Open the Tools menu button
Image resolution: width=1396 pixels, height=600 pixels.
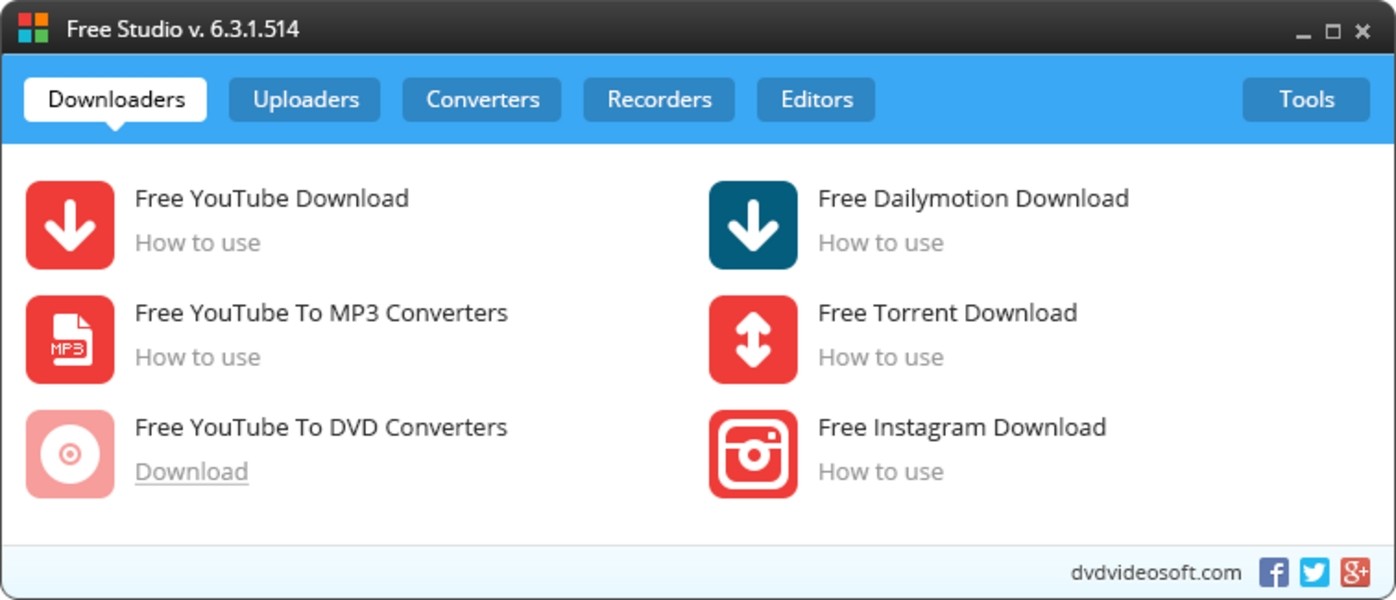1306,100
